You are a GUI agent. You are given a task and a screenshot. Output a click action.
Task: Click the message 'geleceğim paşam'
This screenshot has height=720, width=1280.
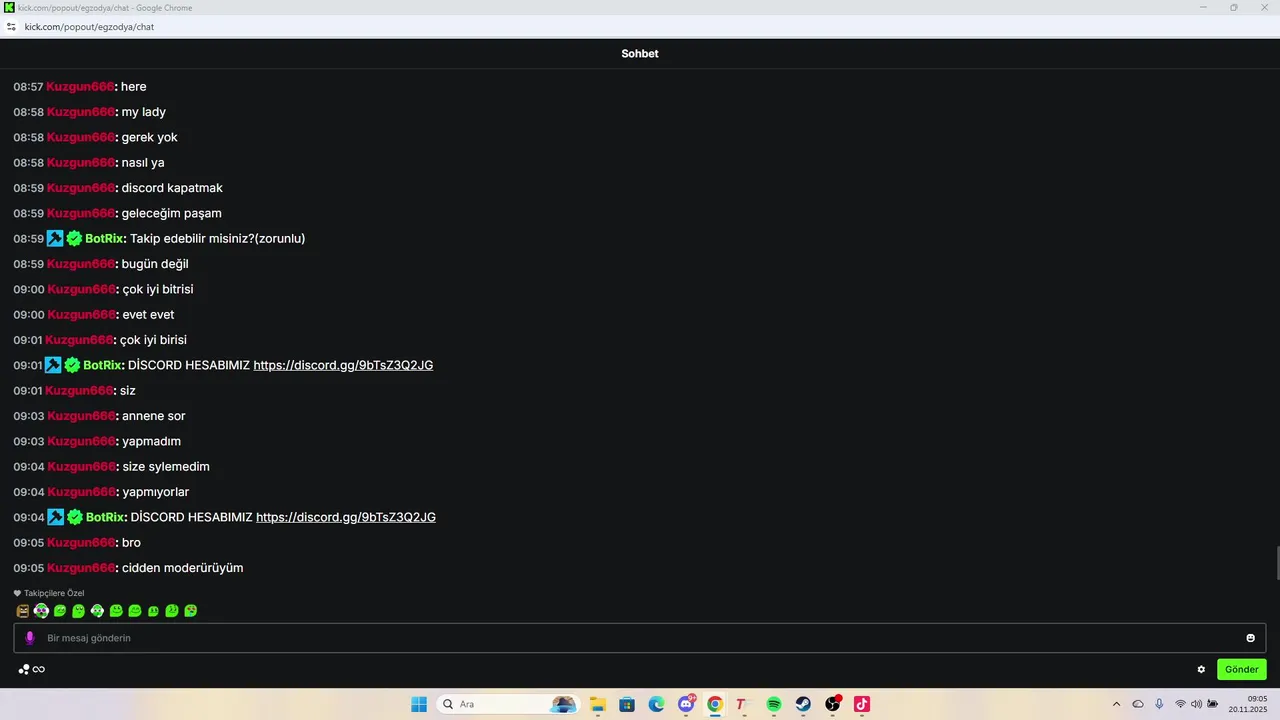click(172, 213)
